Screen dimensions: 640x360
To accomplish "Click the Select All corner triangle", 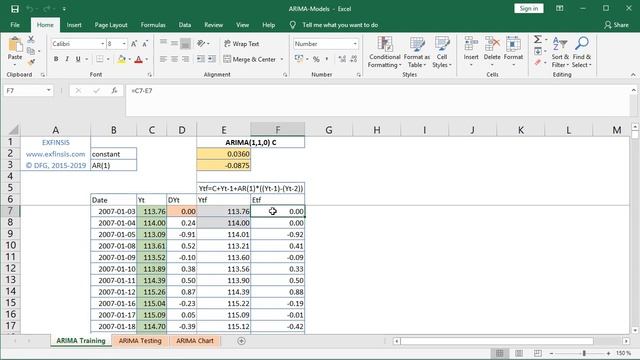I will pyautogui.click(x=14, y=130).
